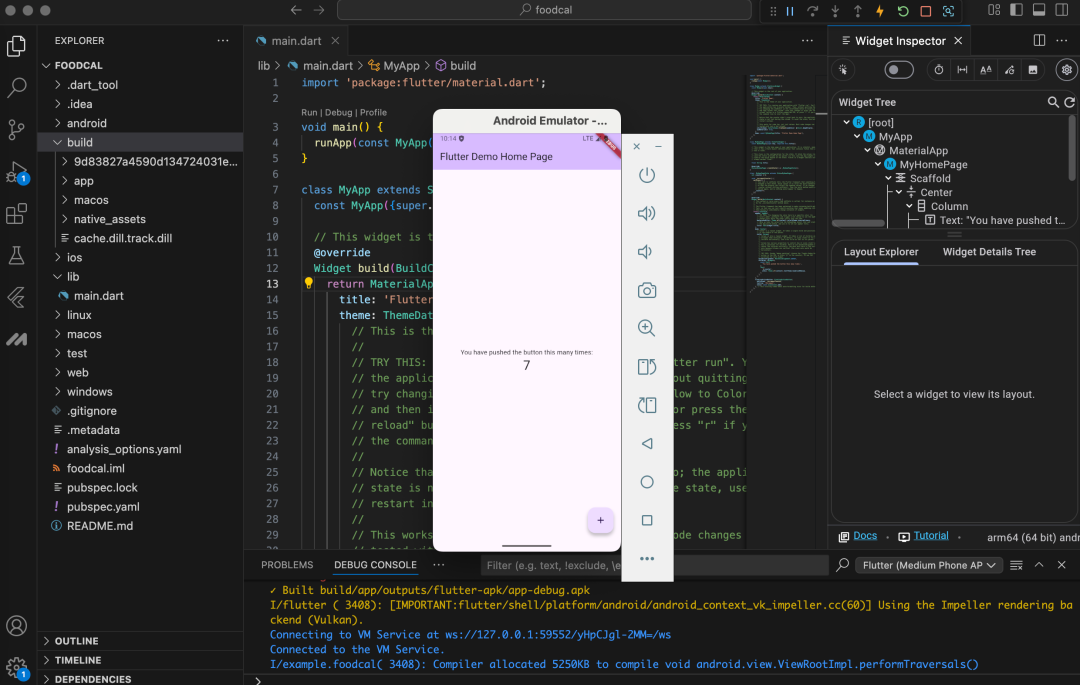This screenshot has height=685, width=1080.
Task: Click the Step Over debug button
Action: click(x=813, y=11)
